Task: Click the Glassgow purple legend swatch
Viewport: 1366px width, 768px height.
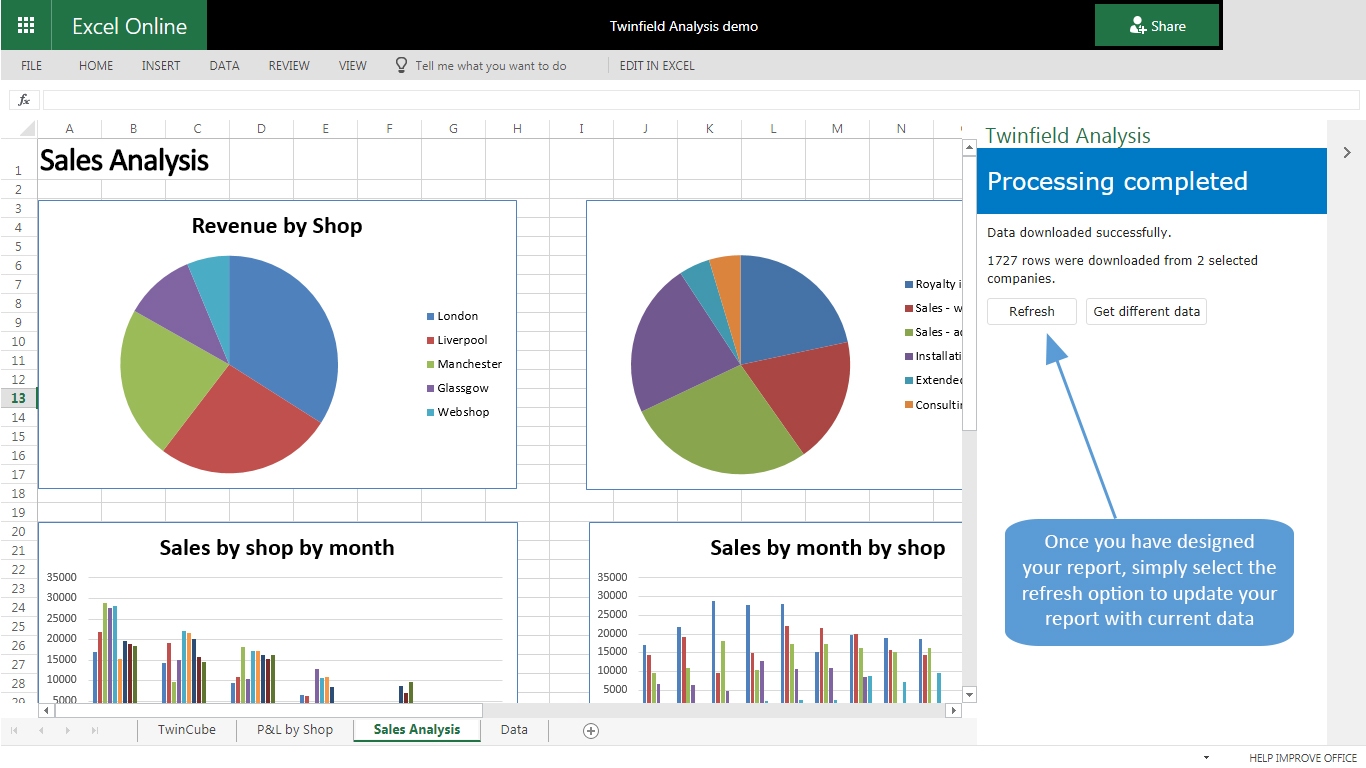Action: pyautogui.click(x=430, y=388)
